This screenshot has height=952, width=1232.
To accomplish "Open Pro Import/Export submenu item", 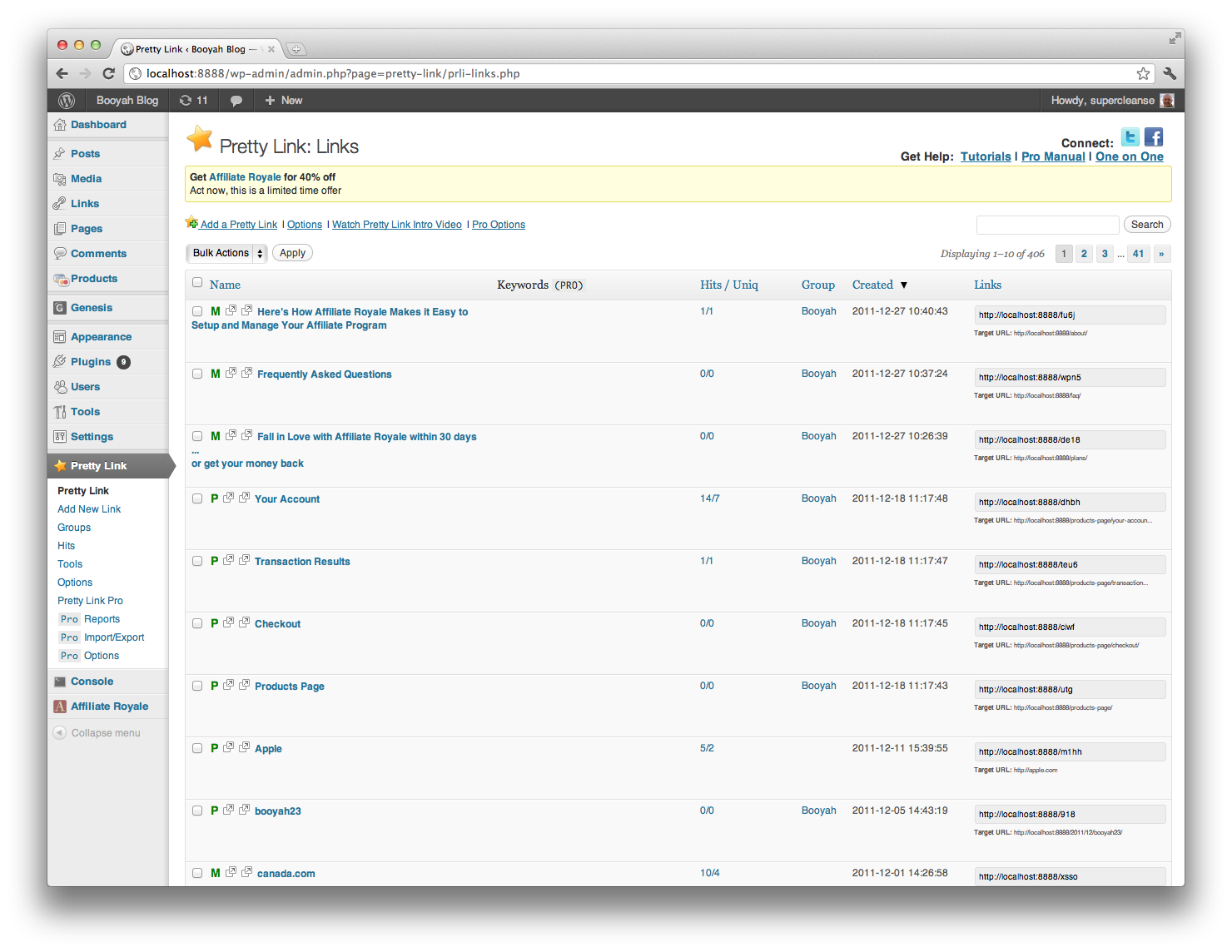I will click(x=102, y=637).
